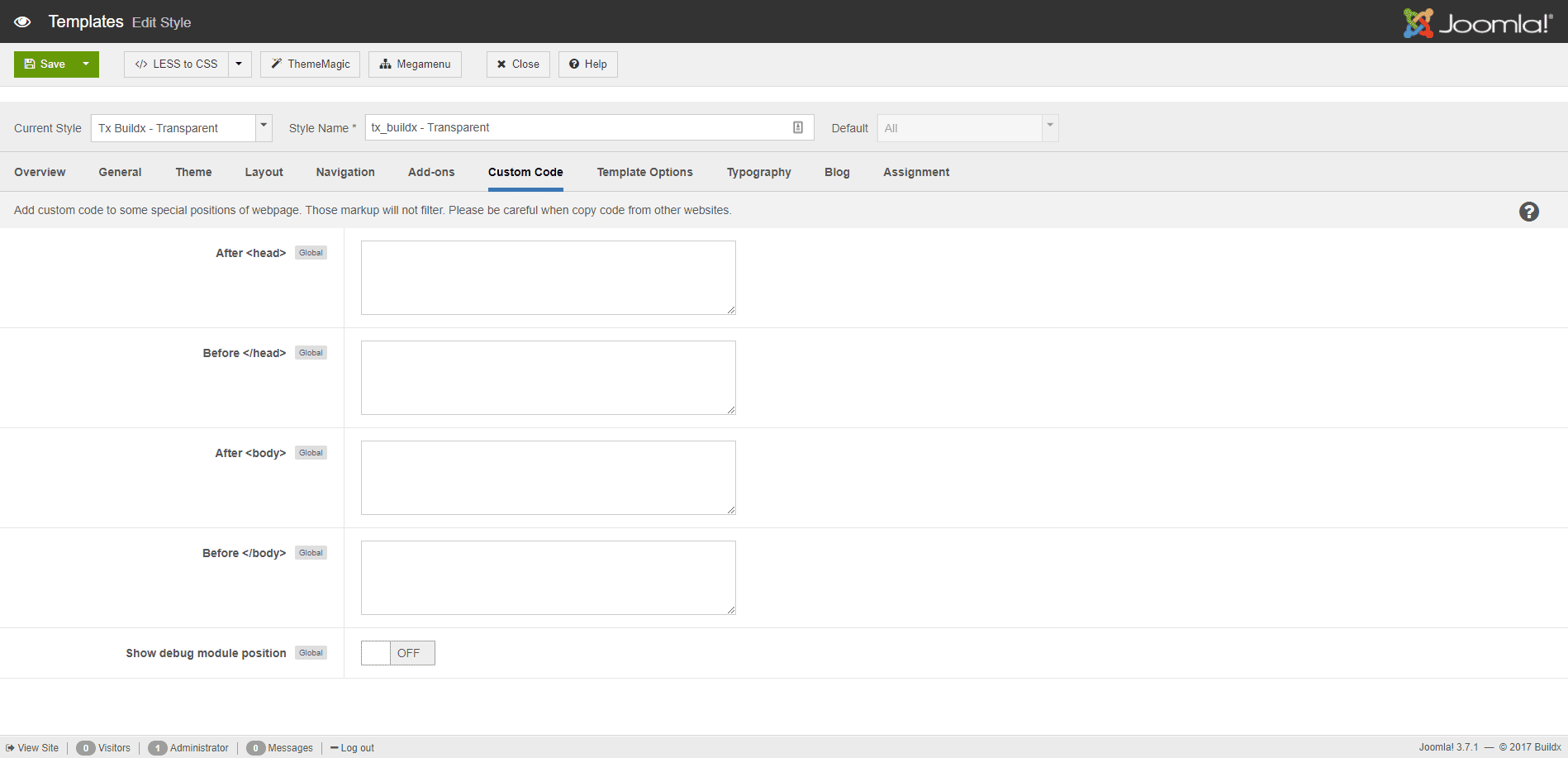The image size is (1568, 758).
Task: Open the Default assignment dropdown
Action: (1048, 127)
